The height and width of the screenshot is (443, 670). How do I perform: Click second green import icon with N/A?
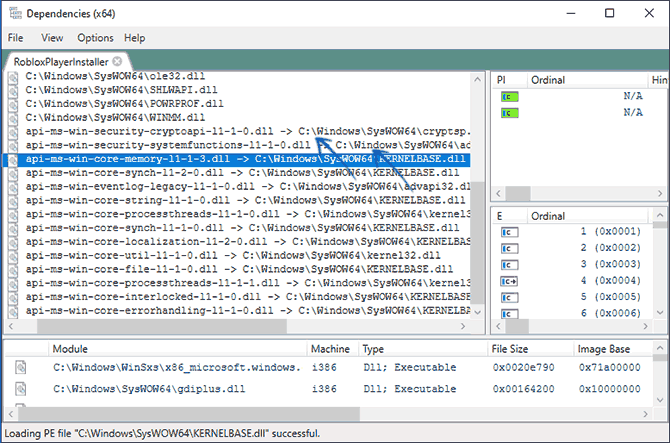(510, 113)
